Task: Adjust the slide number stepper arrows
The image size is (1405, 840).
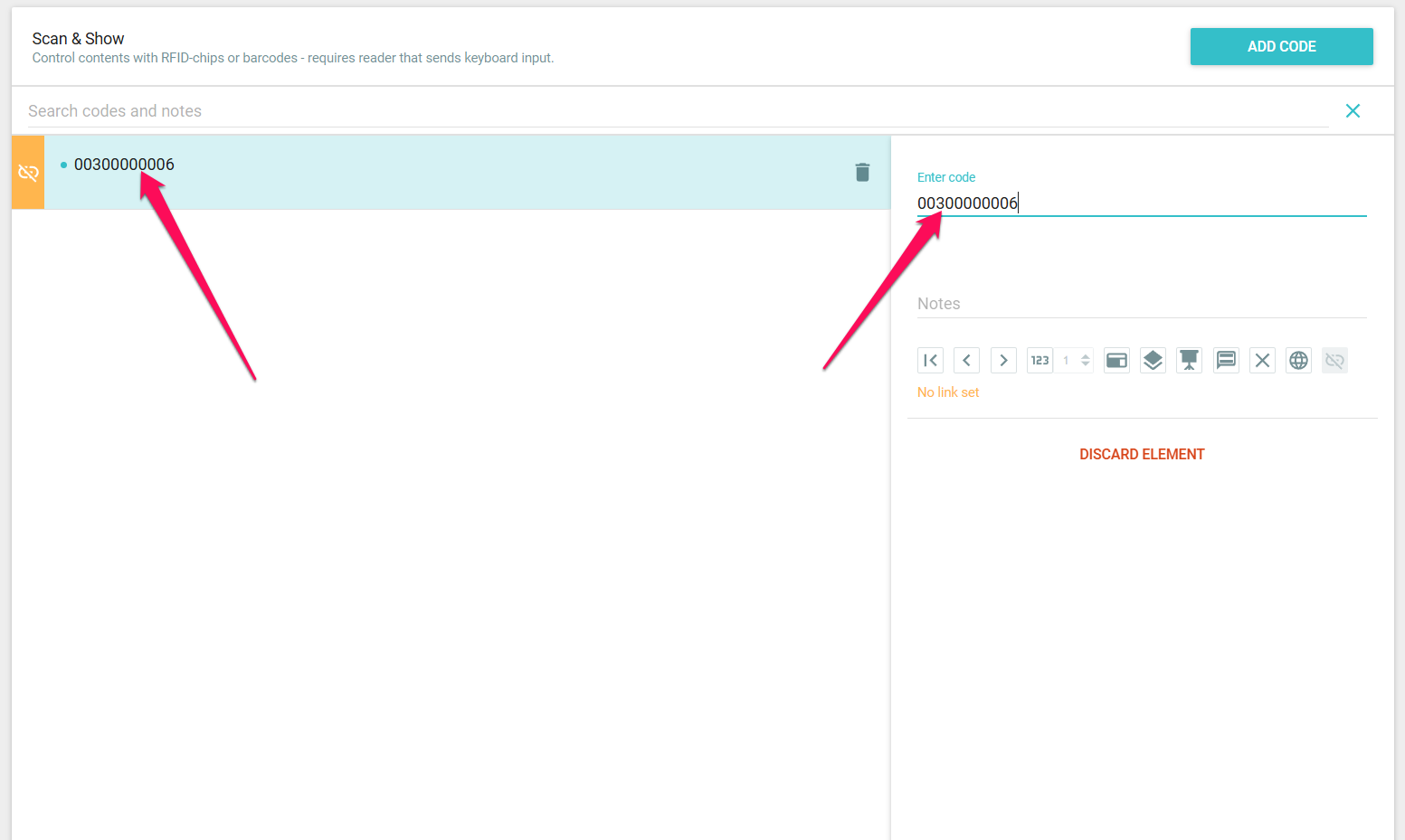Action: point(1085,361)
